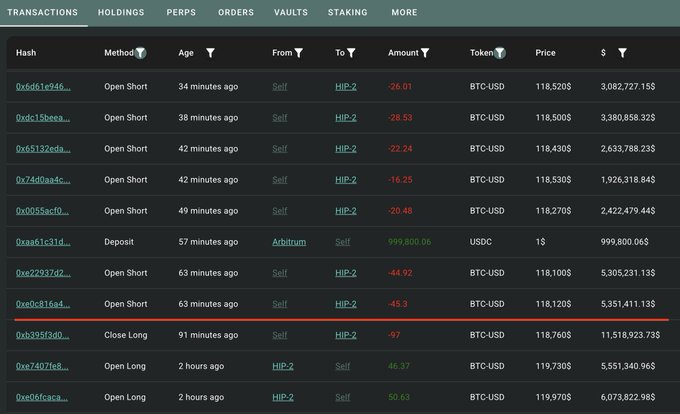
Task: Select the price 118,760$
Action: [553, 335]
